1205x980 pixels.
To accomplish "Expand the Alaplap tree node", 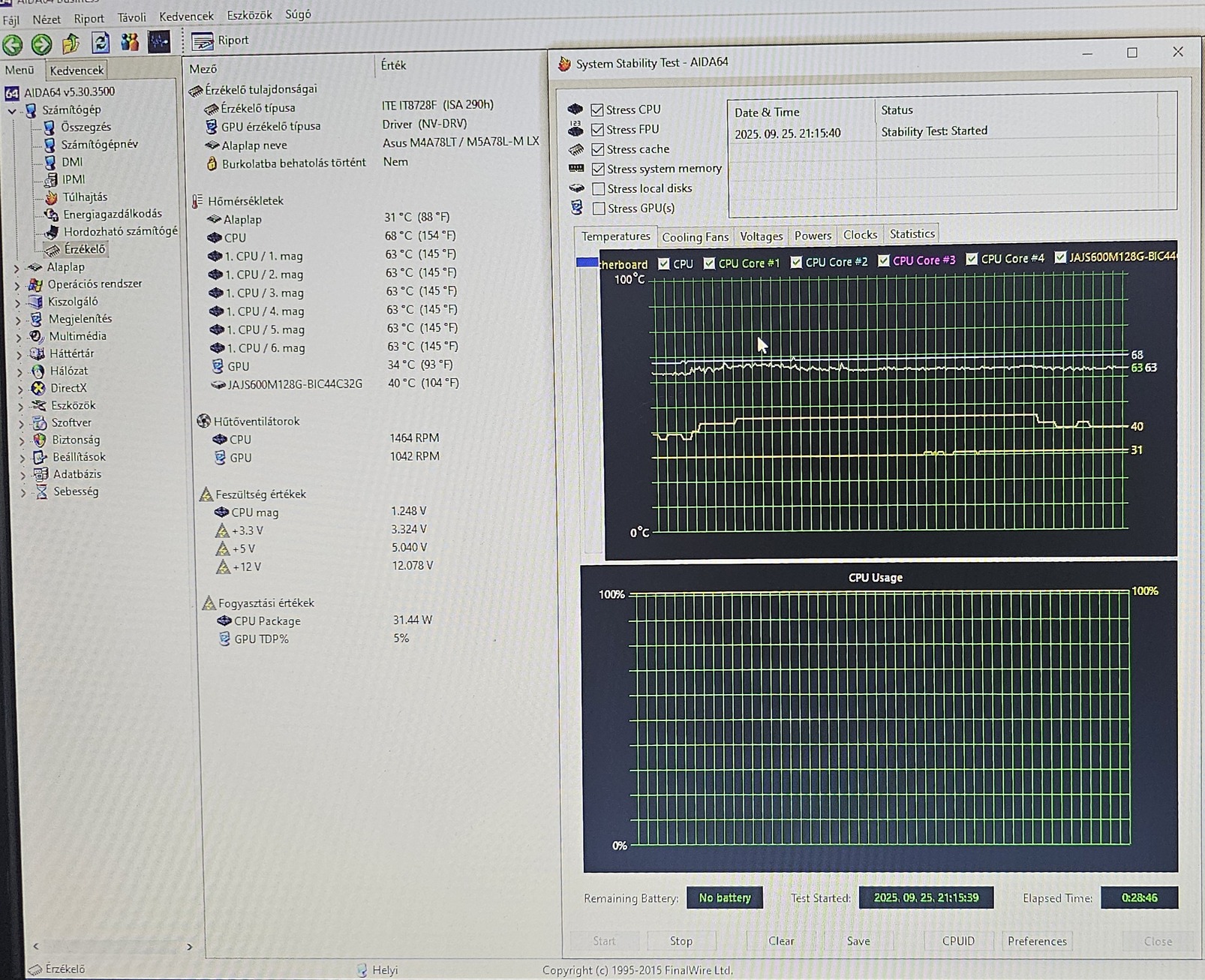I will tap(17, 267).
